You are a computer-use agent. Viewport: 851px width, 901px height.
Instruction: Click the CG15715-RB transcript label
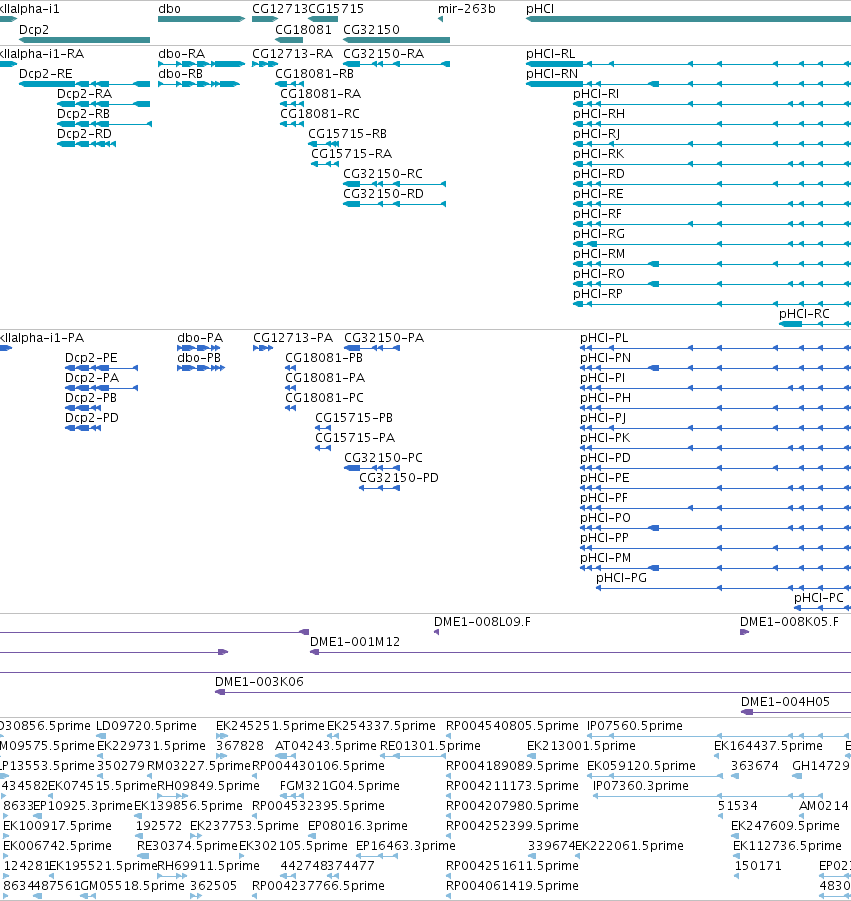(348, 134)
